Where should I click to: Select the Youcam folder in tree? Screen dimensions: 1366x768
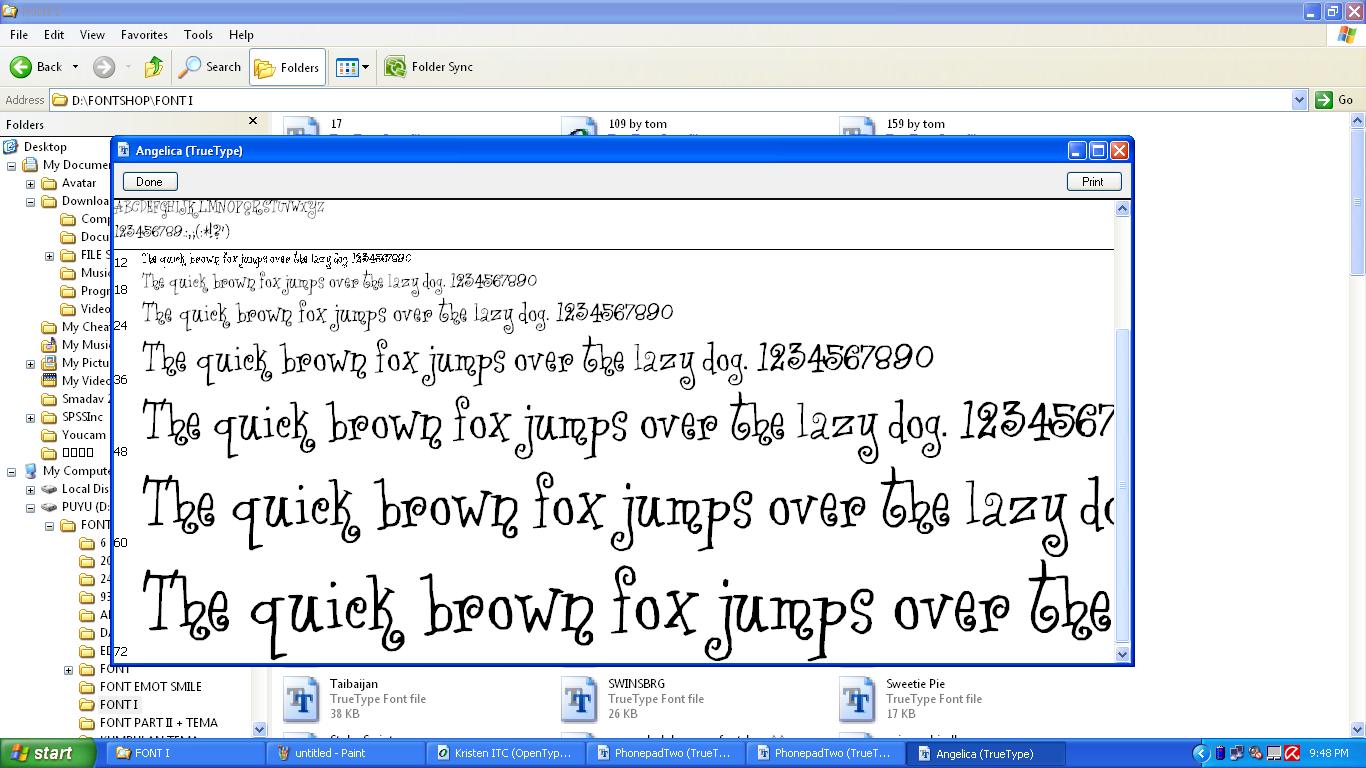pyautogui.click(x=83, y=435)
